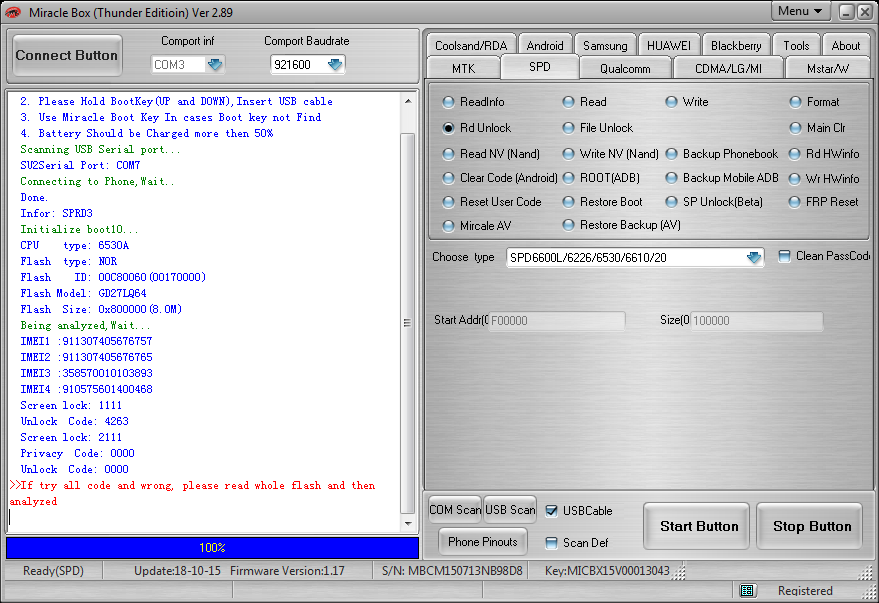Select the SPD tab

(539, 67)
